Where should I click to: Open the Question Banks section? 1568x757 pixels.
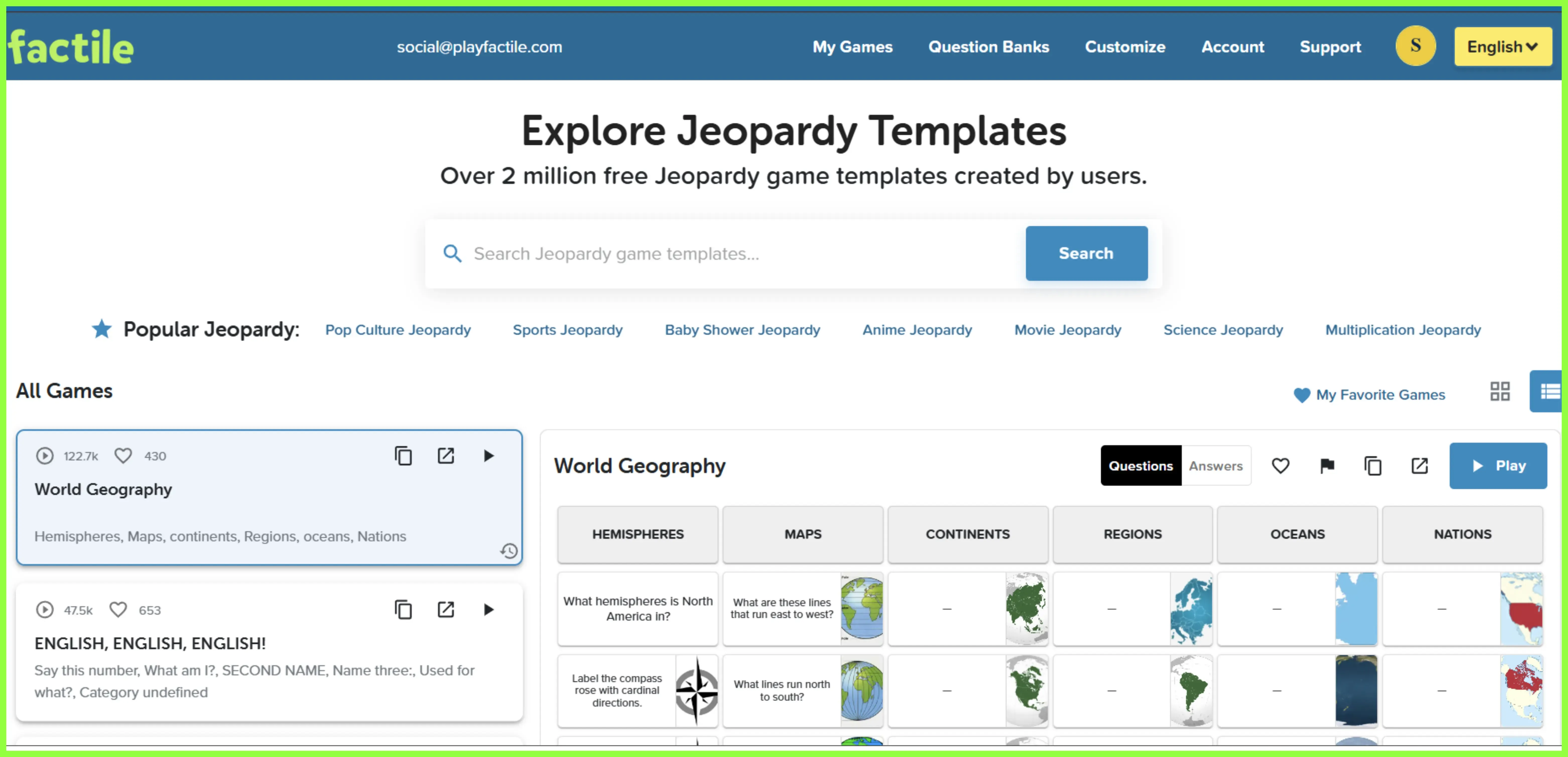point(988,47)
